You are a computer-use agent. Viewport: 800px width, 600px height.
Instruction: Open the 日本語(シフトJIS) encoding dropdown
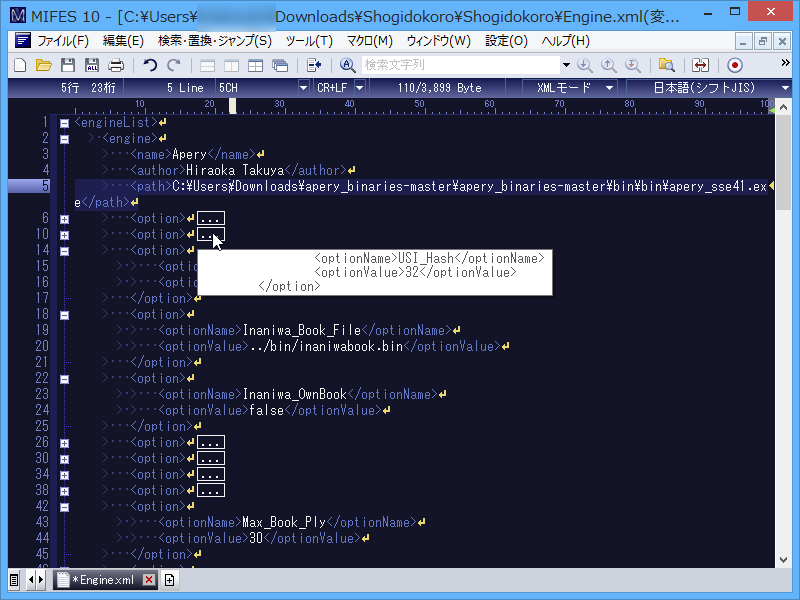785,87
